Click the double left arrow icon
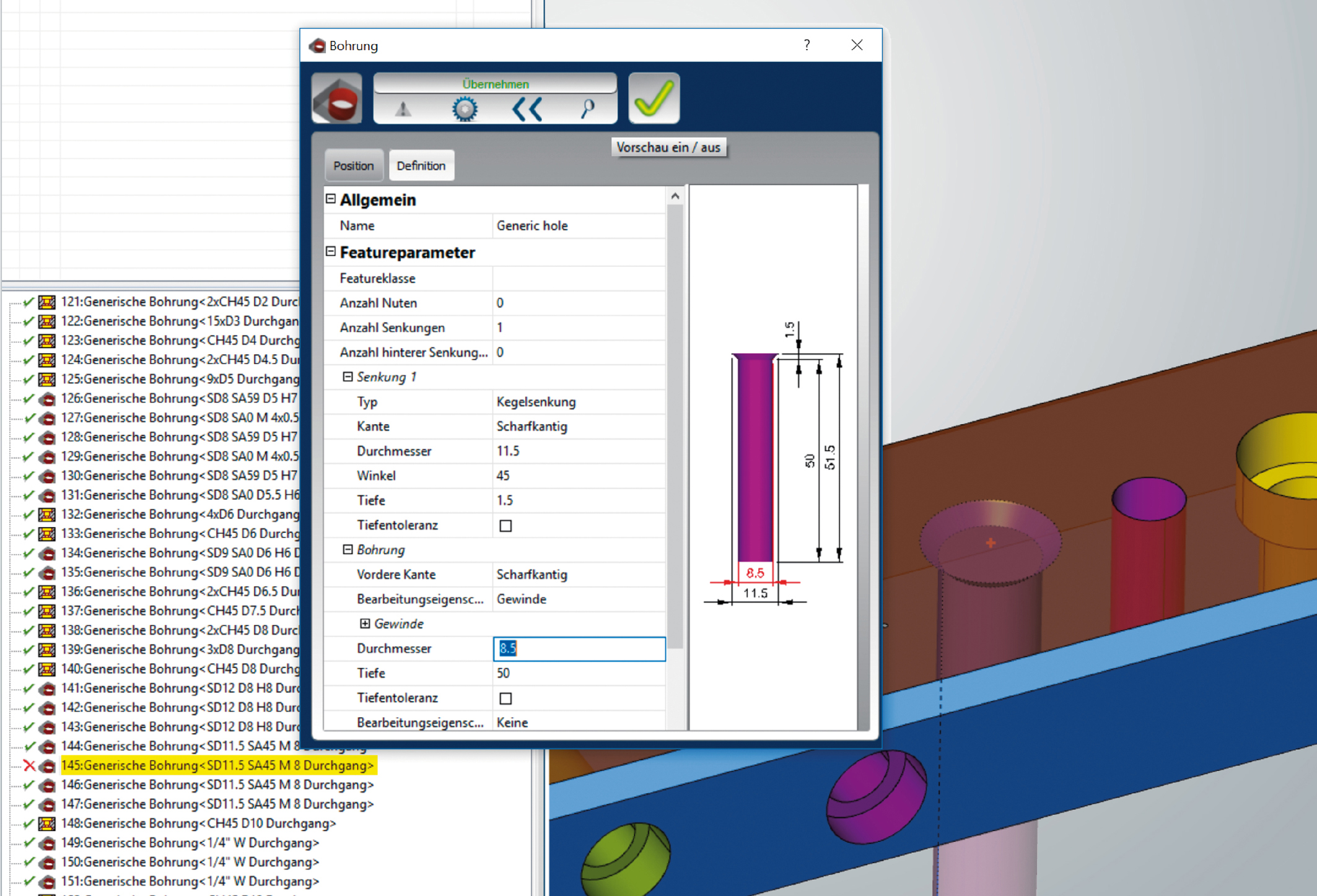Image resolution: width=1317 pixels, height=896 pixels. coord(527,110)
